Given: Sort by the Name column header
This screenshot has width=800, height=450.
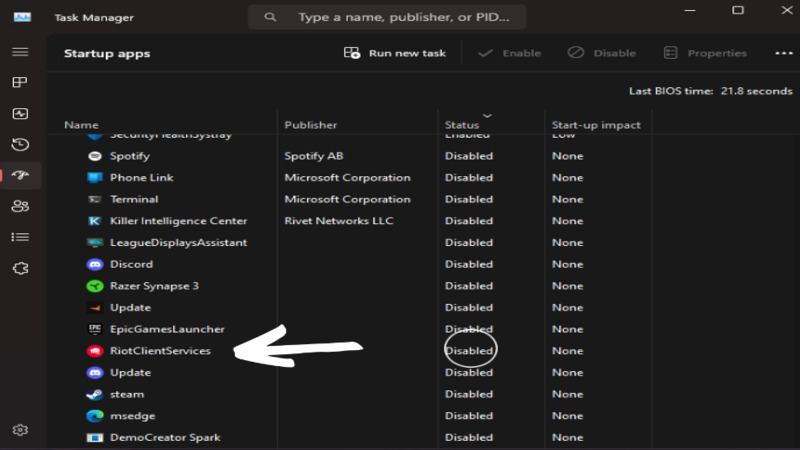Looking at the screenshot, I should [x=82, y=125].
